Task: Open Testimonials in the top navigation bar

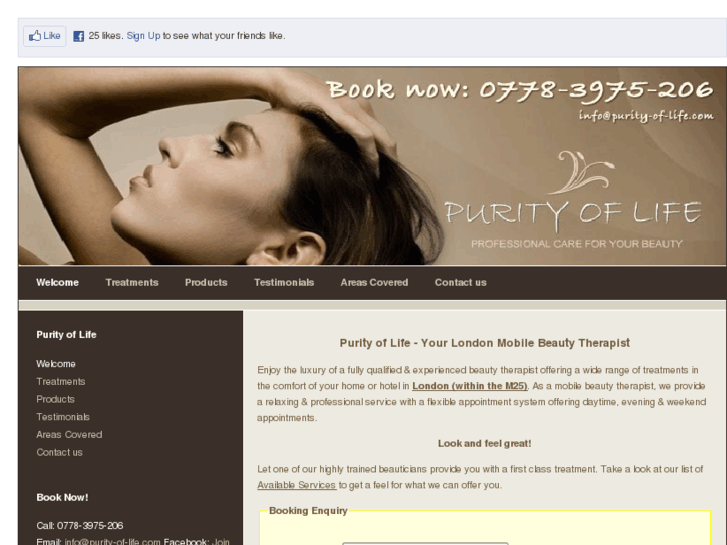Action: tap(284, 282)
